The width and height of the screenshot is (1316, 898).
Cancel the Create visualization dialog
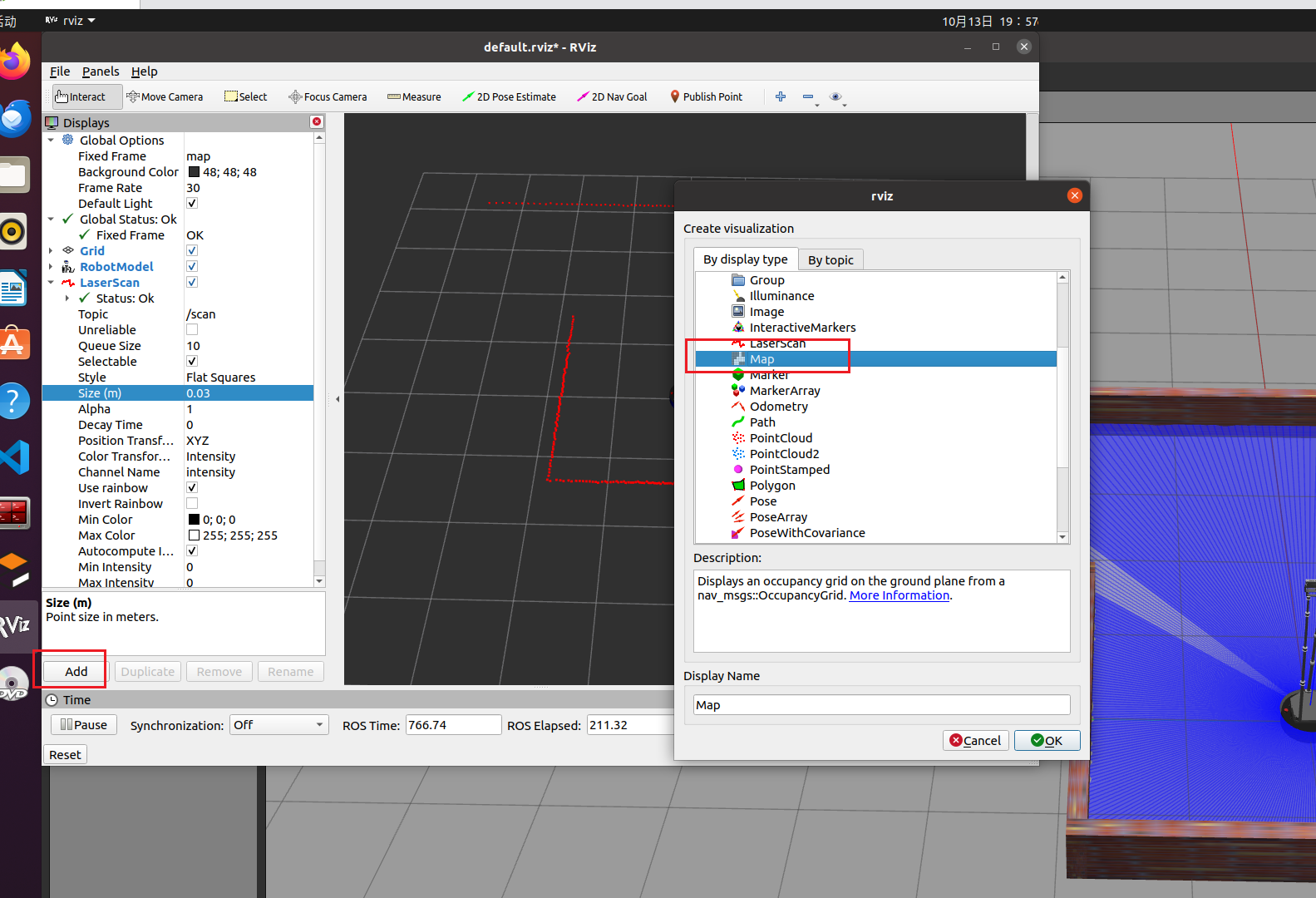click(x=976, y=741)
